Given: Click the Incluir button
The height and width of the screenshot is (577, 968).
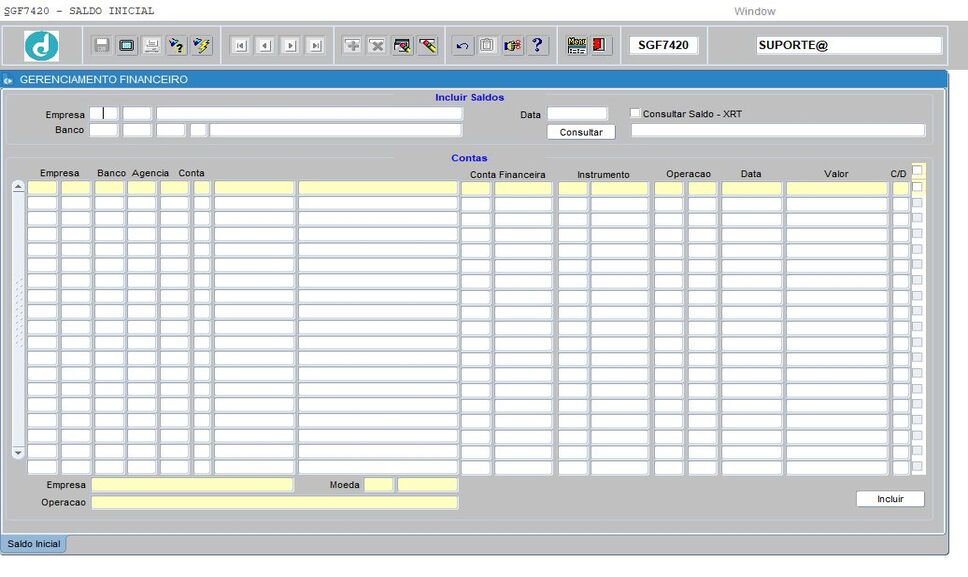Looking at the screenshot, I should 890,499.
